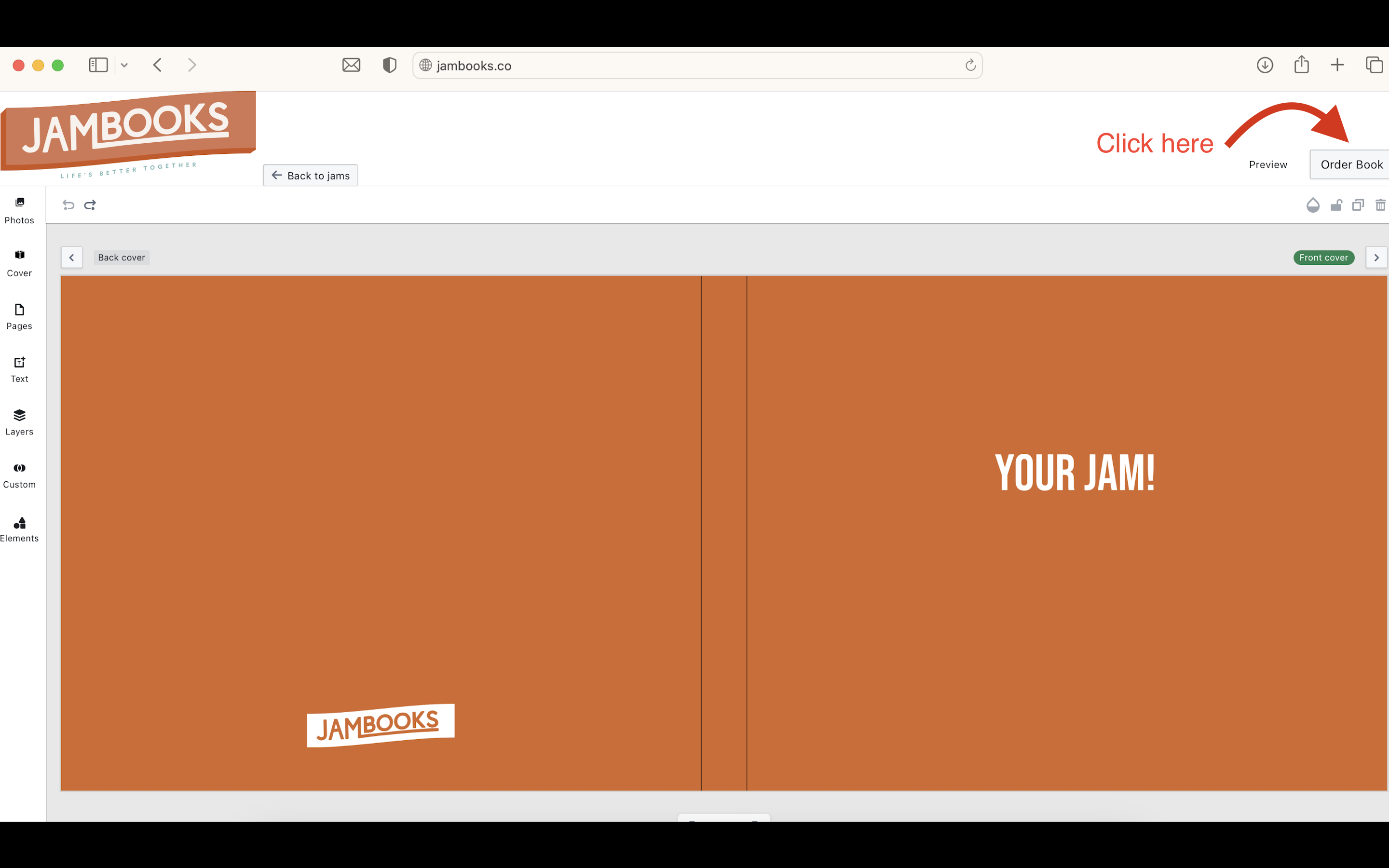The height and width of the screenshot is (868, 1389).
Task: Open the Layers panel
Action: coord(19,422)
